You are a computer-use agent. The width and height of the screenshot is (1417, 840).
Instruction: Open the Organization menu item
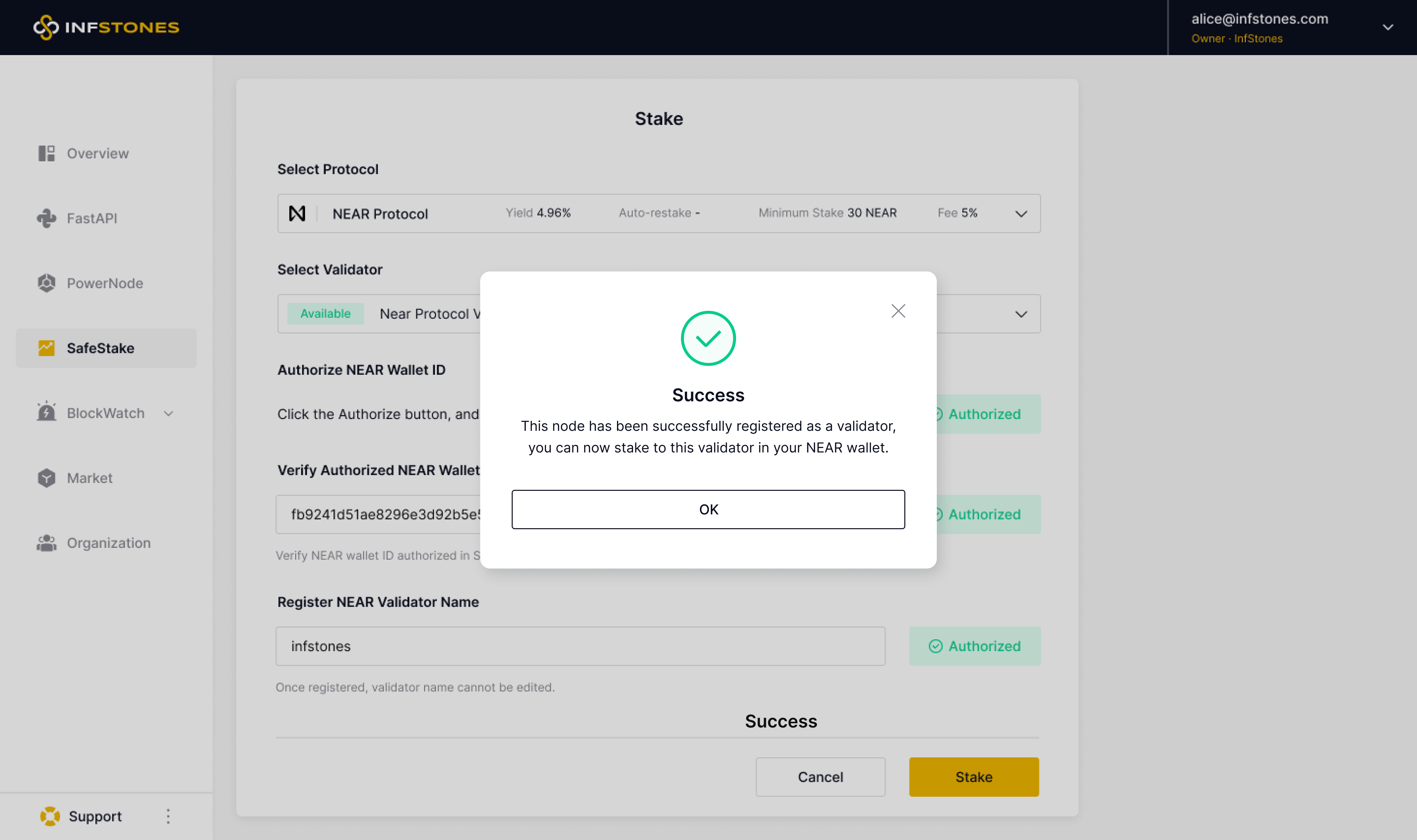(109, 543)
